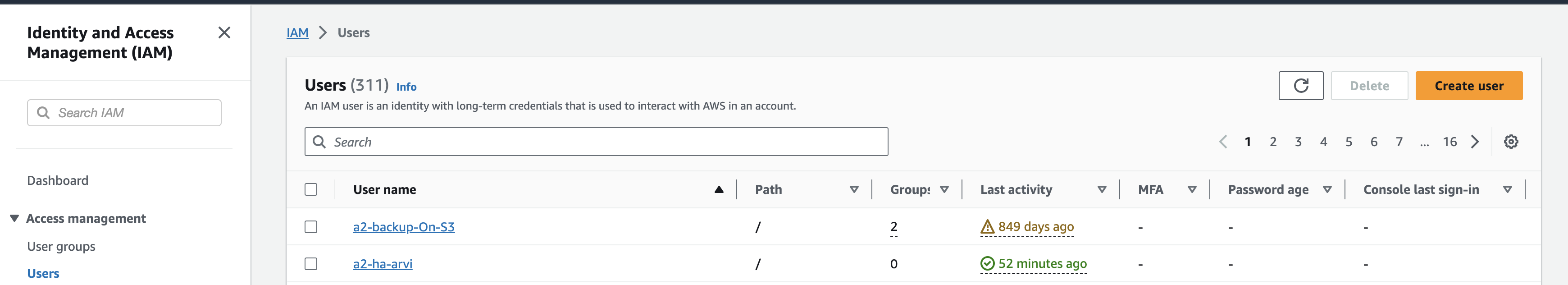The height and width of the screenshot is (285, 1568).
Task: Check the a2-ha-arvi user row
Action: [311, 264]
